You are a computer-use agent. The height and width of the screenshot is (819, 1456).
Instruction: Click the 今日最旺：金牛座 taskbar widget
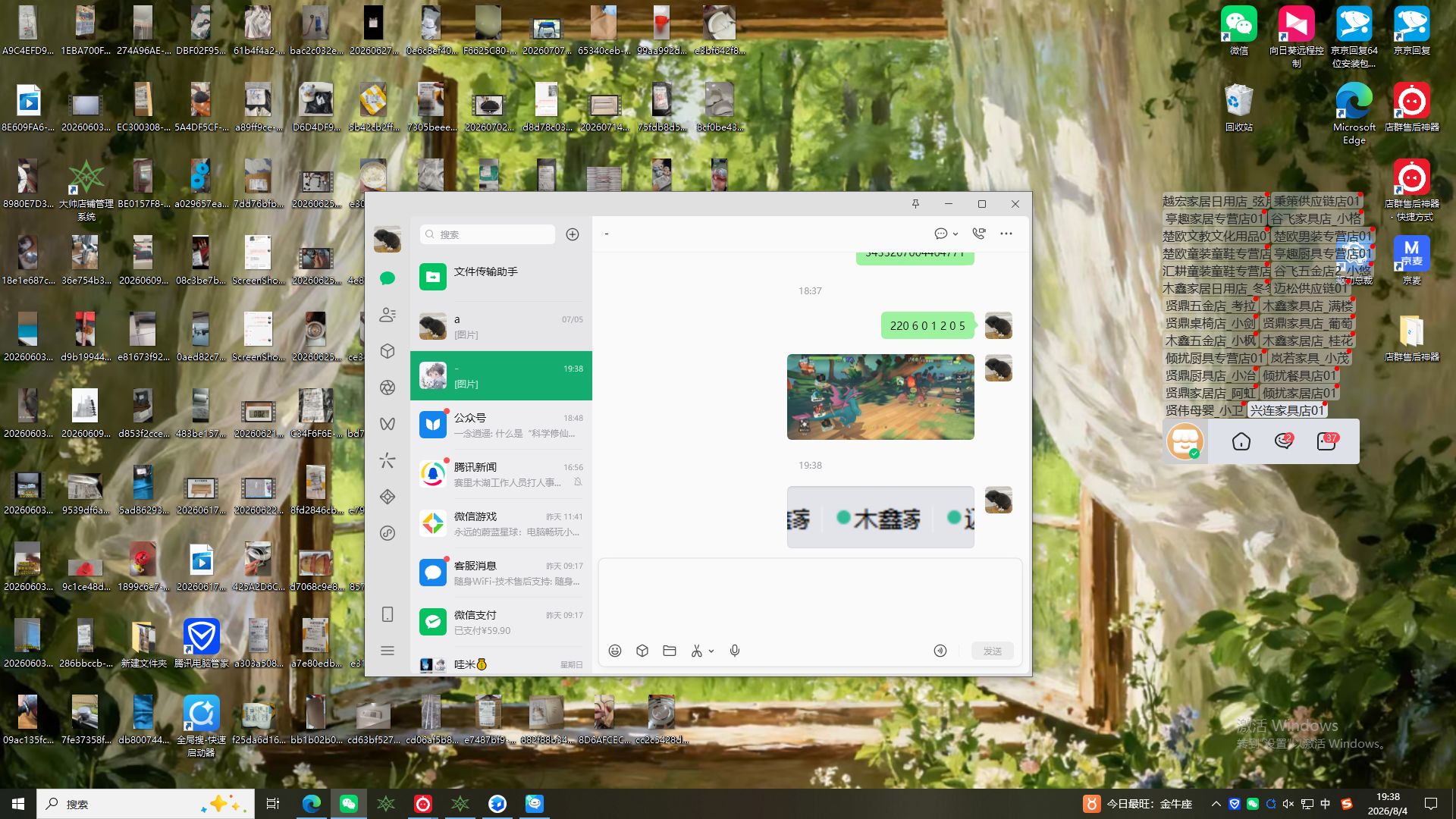click(x=1138, y=804)
